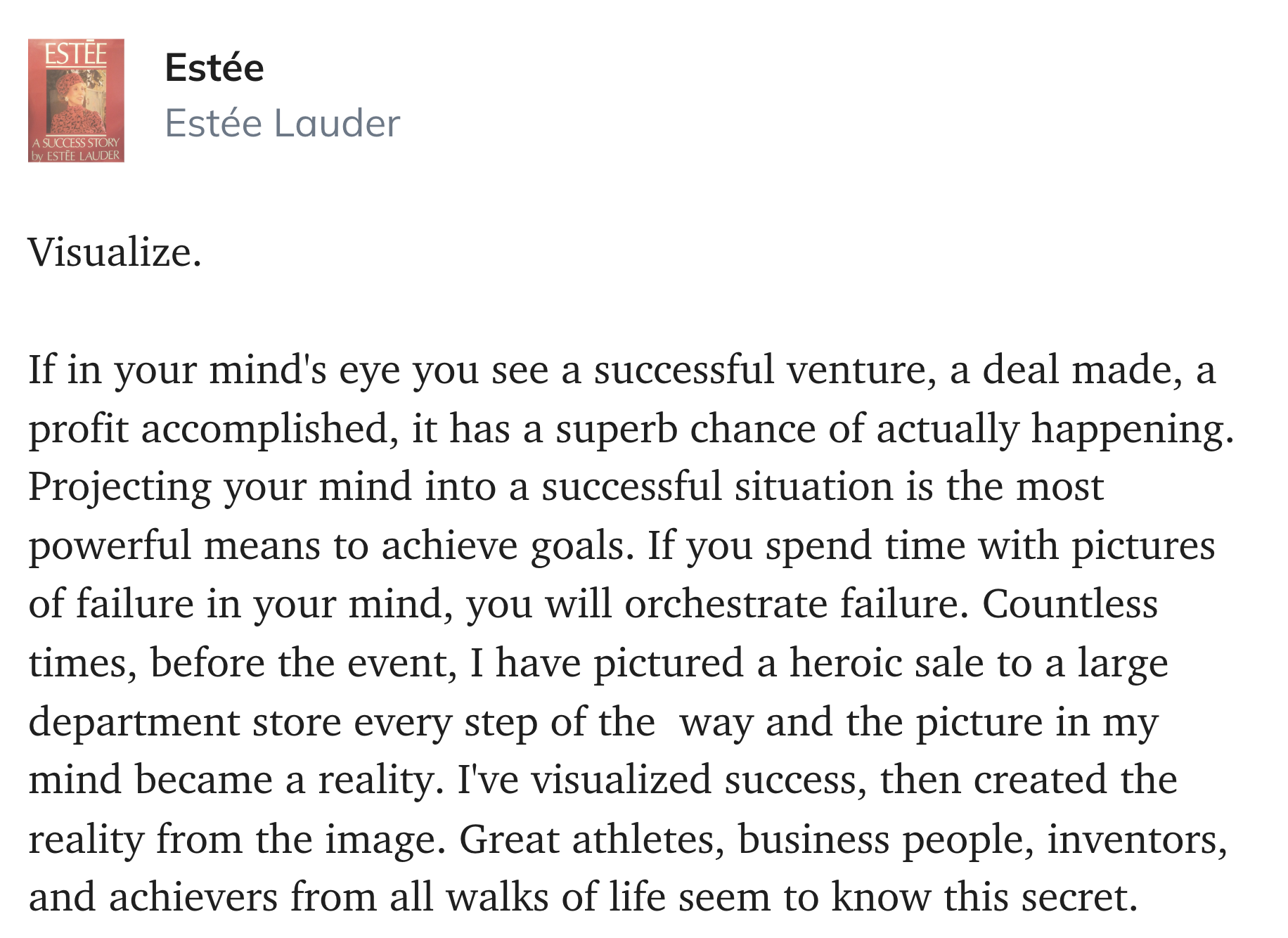Click the bold book title Estée

click(x=214, y=68)
